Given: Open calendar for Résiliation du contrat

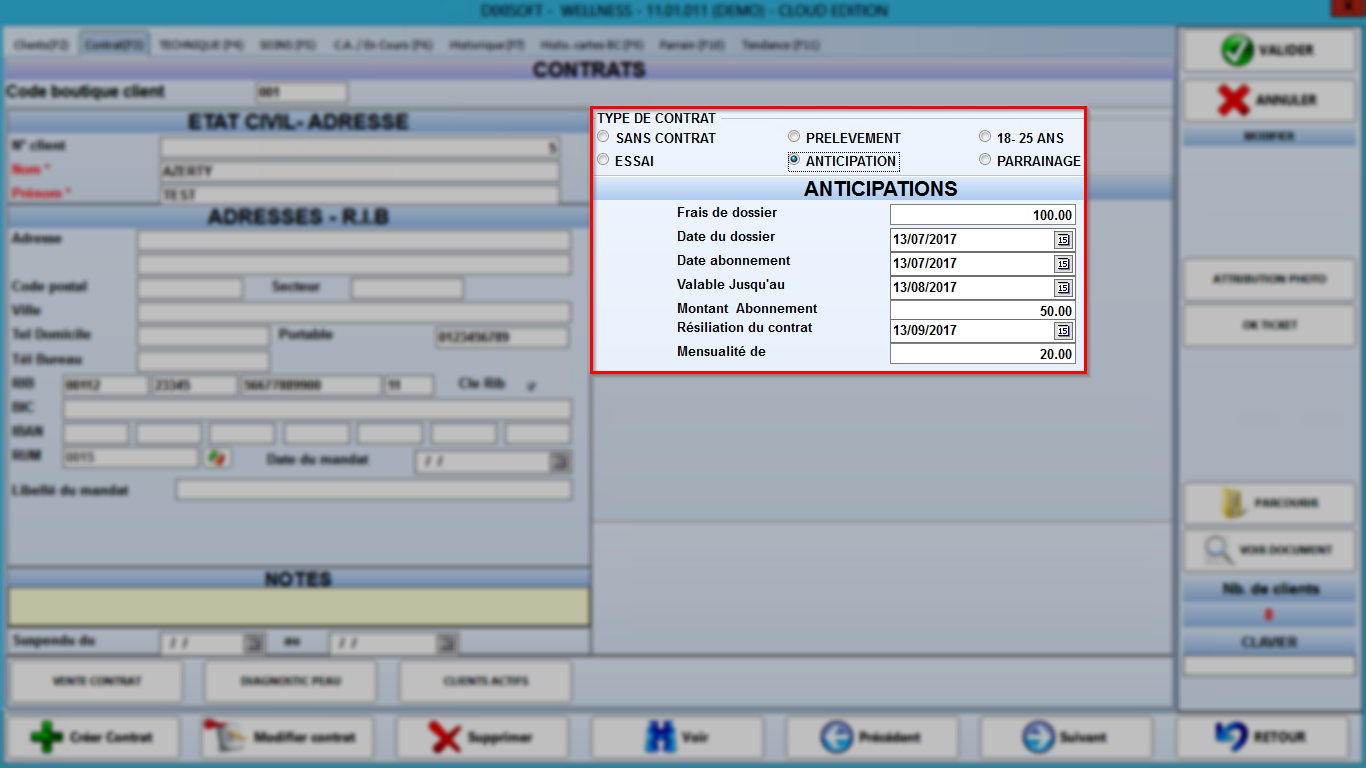Looking at the screenshot, I should 1063,331.
